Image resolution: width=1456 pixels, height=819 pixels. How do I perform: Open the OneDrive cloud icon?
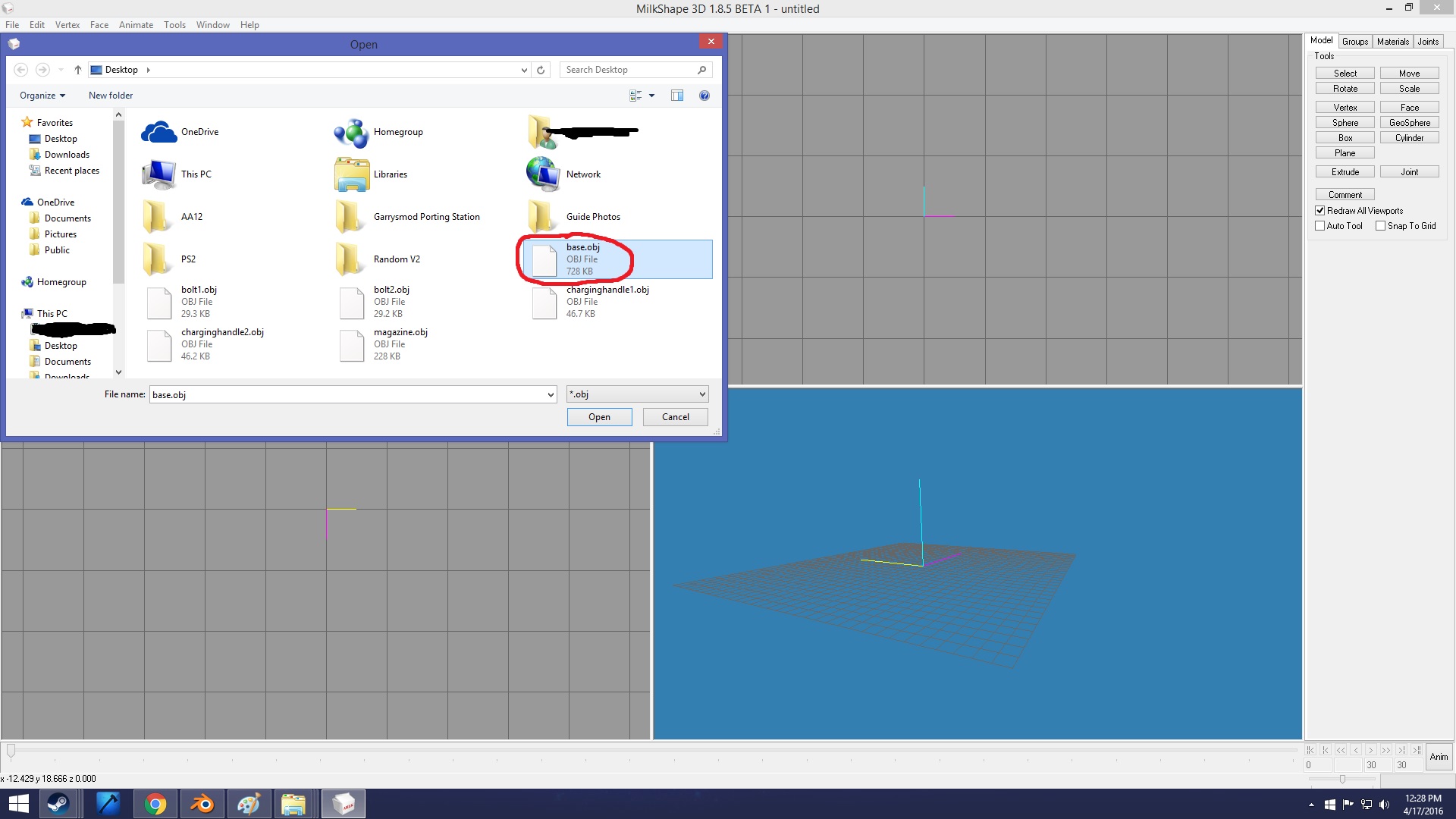[x=158, y=132]
